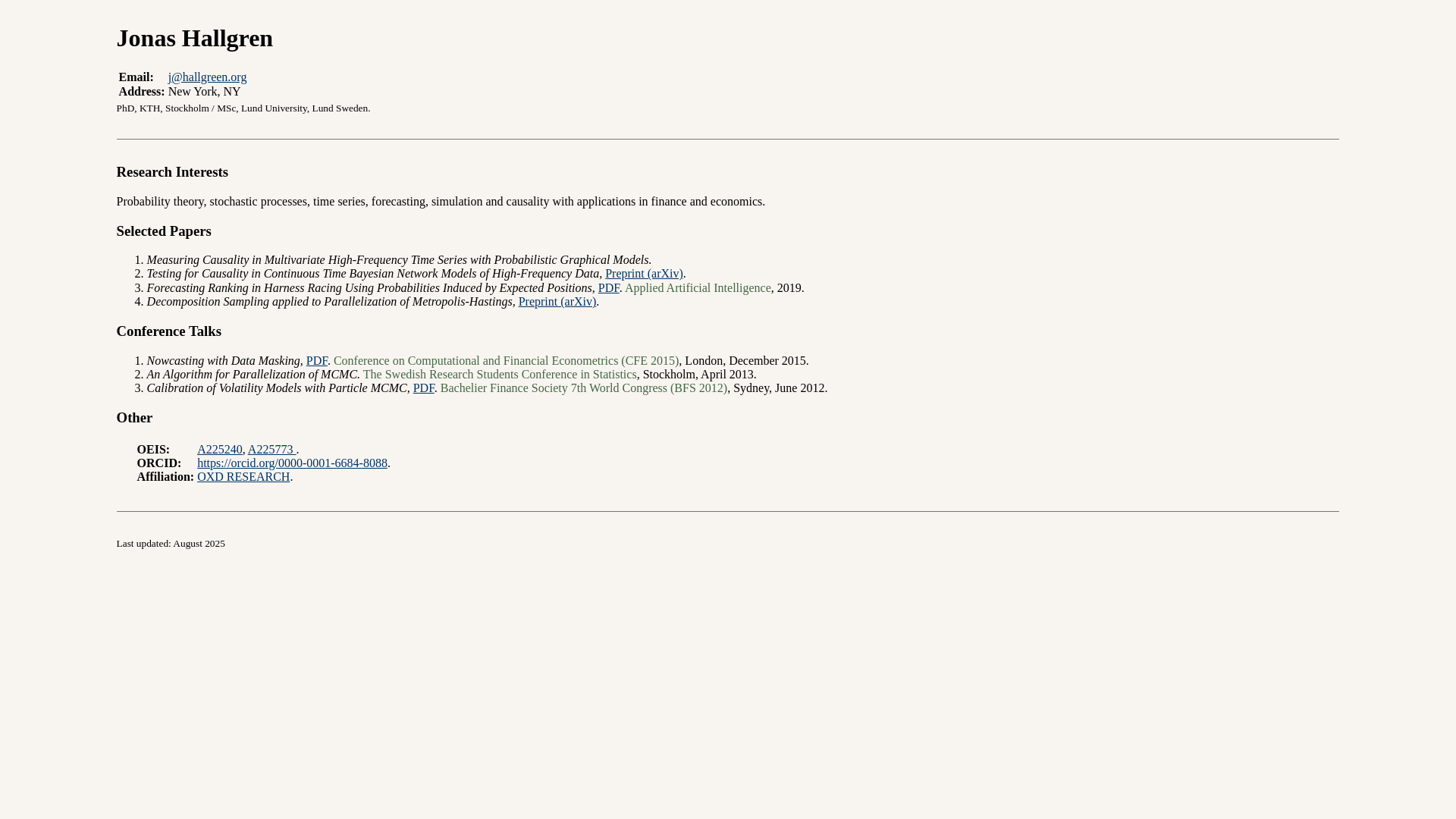Screen dimensions: 1456x819
Task: Open the OXD RESEARCH affiliation link
Action: [243, 477]
